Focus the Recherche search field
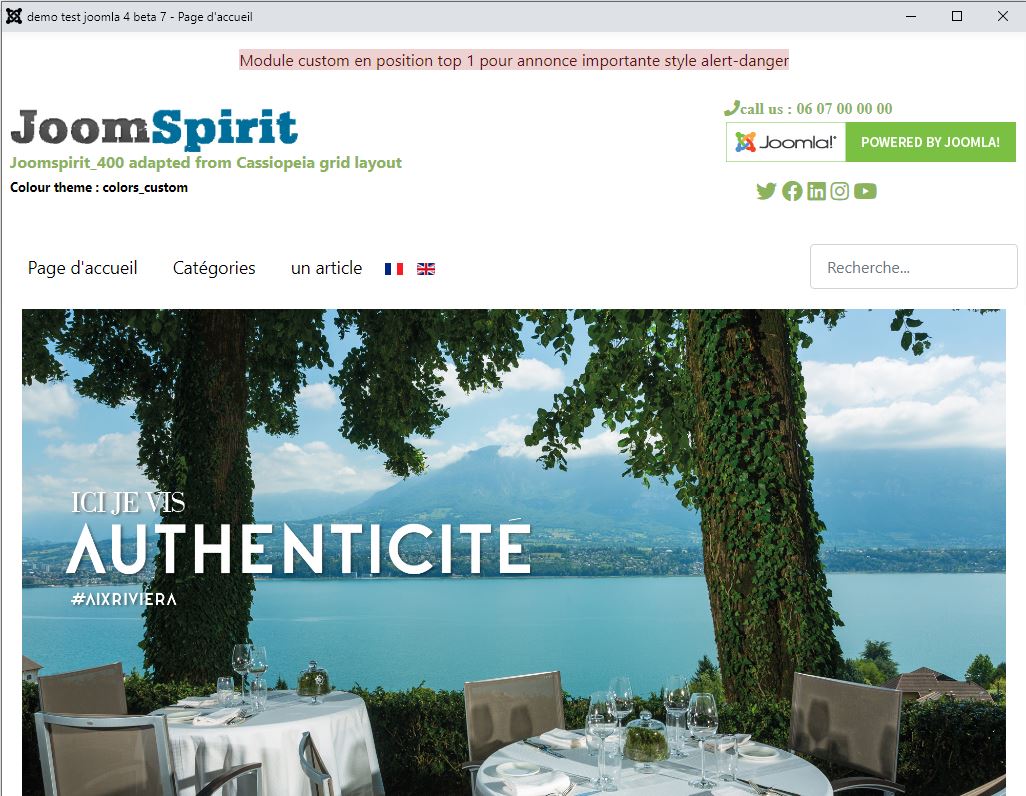Viewport: 1026px width, 796px height. tap(913, 266)
